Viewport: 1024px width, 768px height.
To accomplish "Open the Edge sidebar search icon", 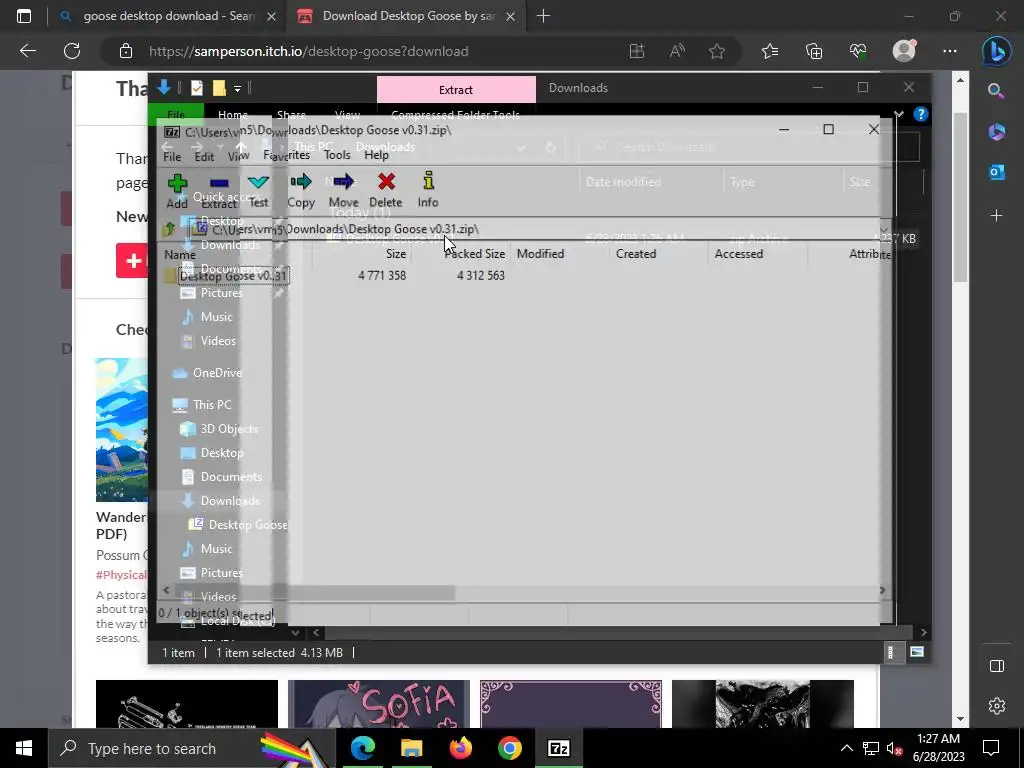I will click(996, 91).
